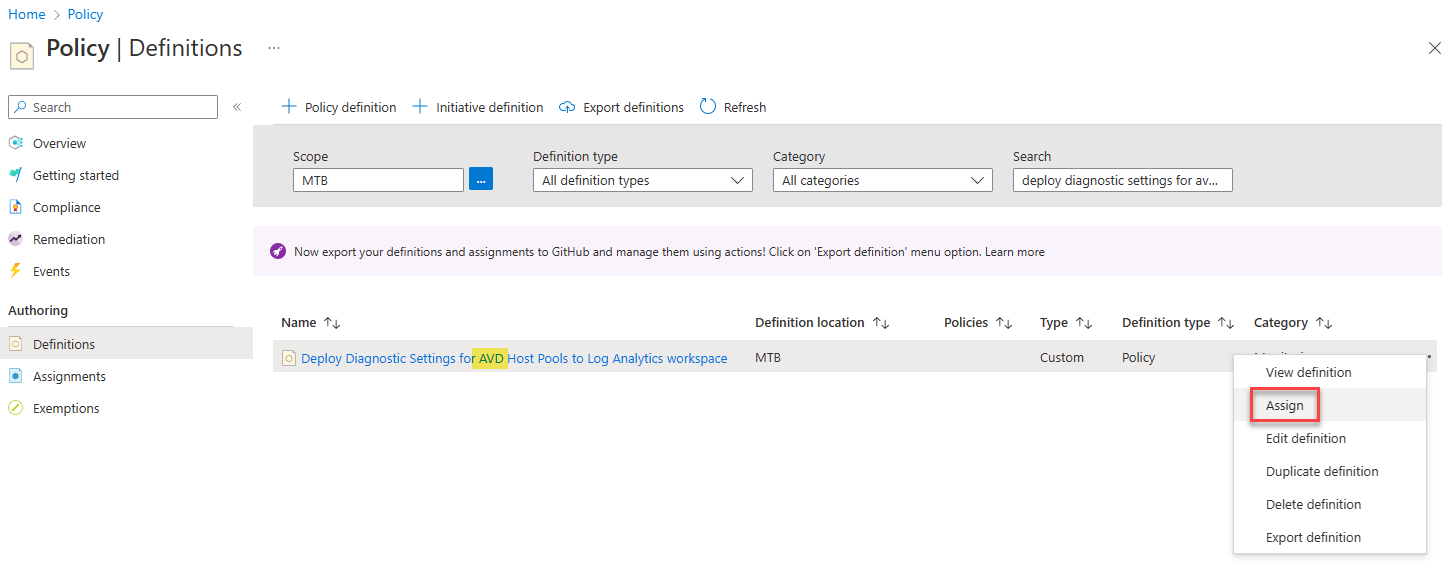Click the plus icon for Initiative definition
This screenshot has width=1442, height=571.
tap(420, 106)
